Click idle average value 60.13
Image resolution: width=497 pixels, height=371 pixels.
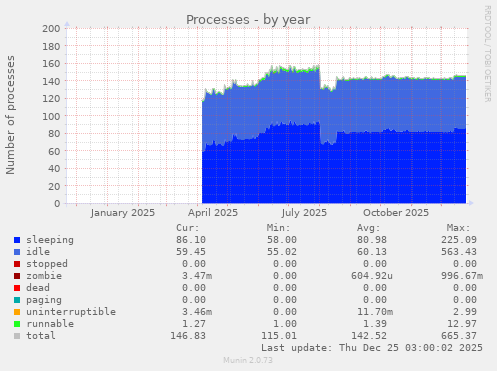[x=372, y=252]
